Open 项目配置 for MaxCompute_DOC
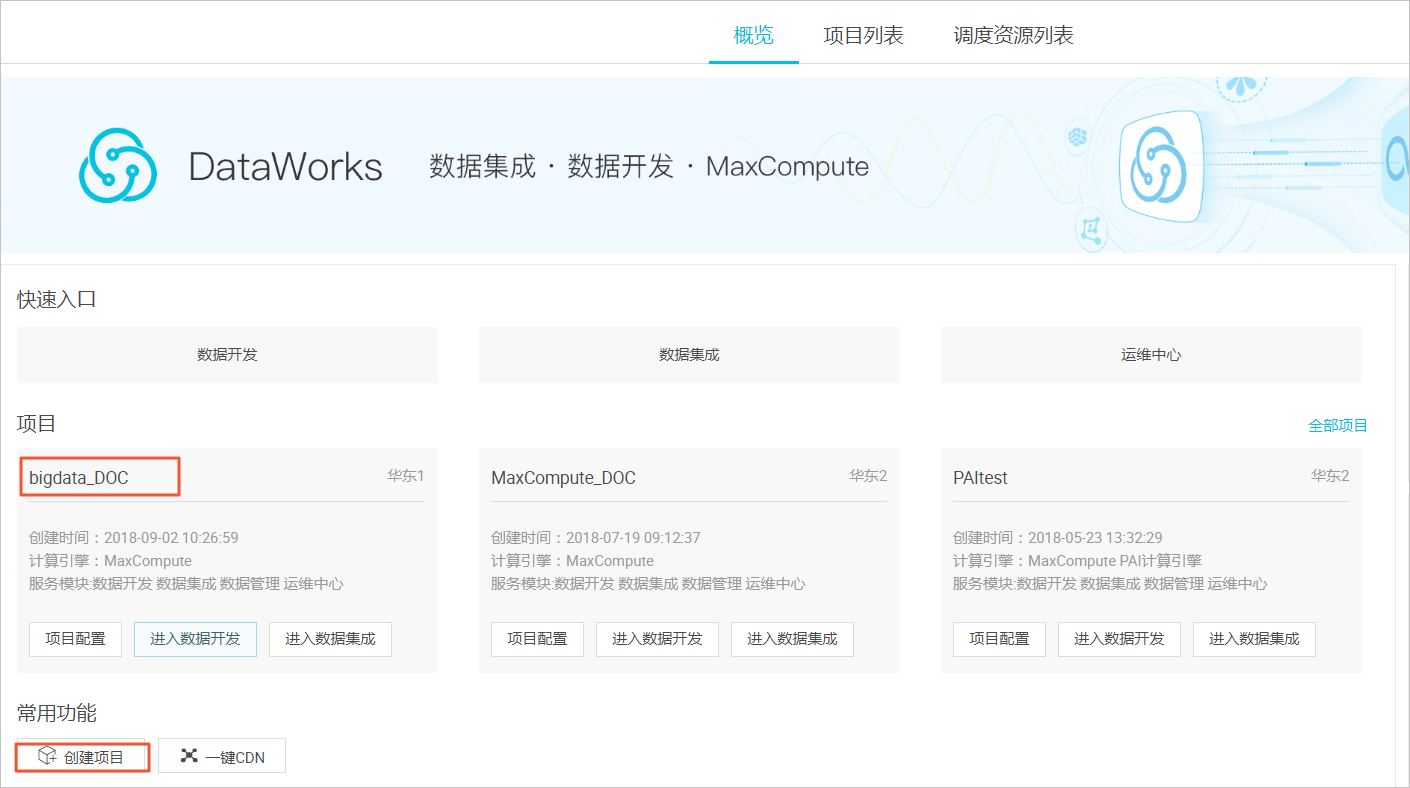This screenshot has width=1410, height=788. (537, 639)
